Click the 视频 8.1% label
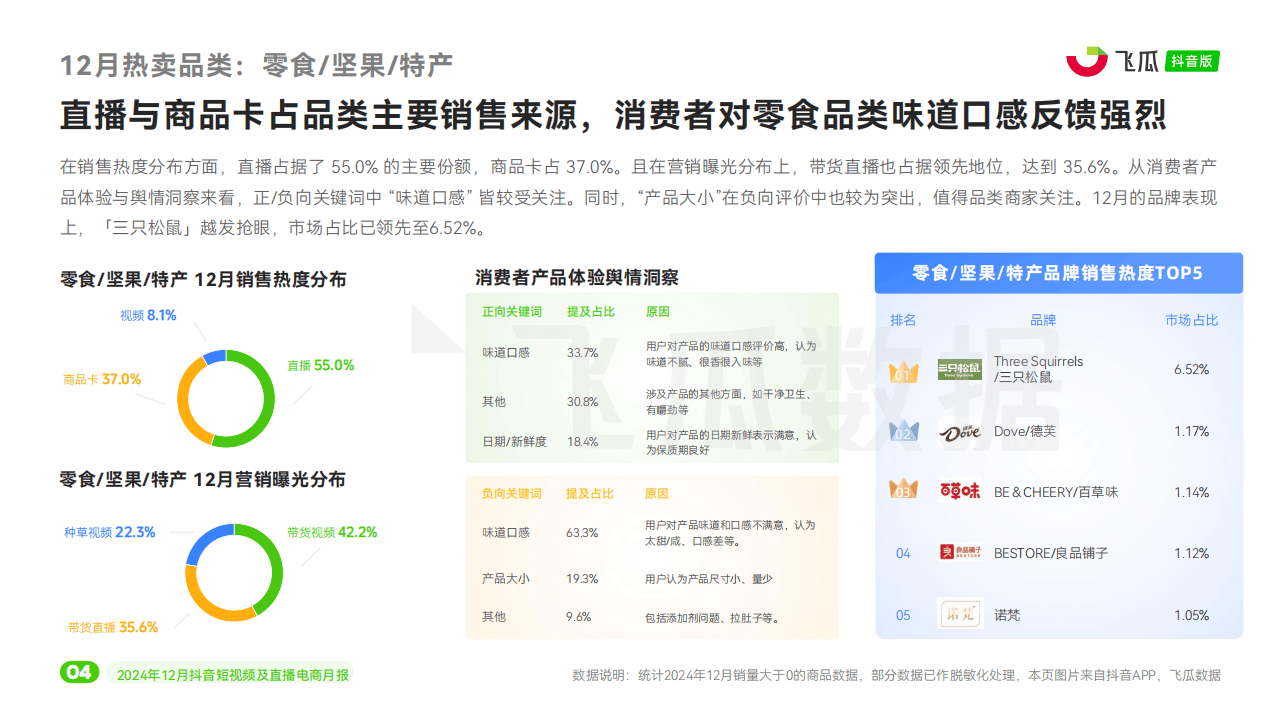This screenshot has width=1280, height=720. [148, 315]
